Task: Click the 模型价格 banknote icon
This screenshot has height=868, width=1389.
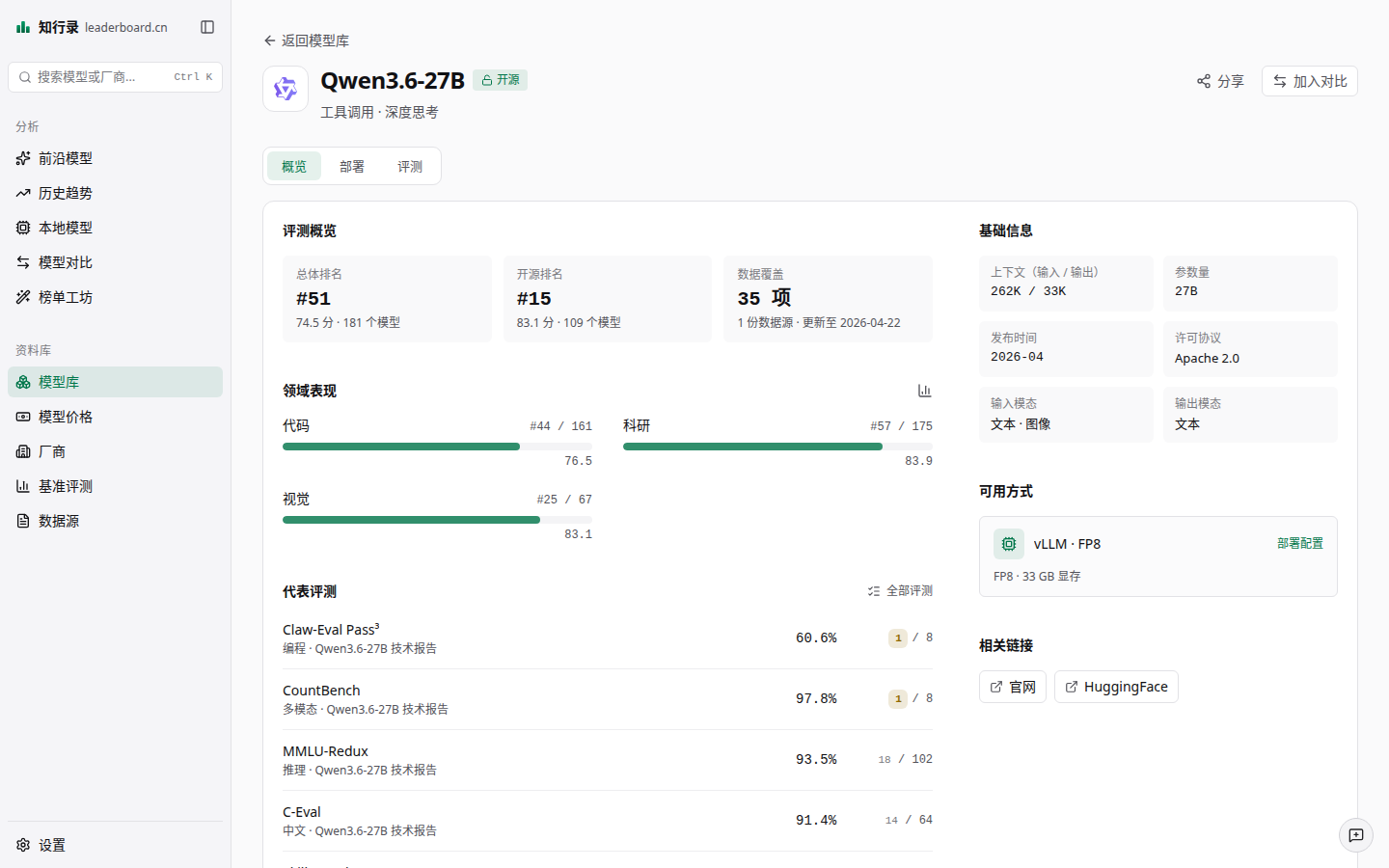Action: point(23,417)
